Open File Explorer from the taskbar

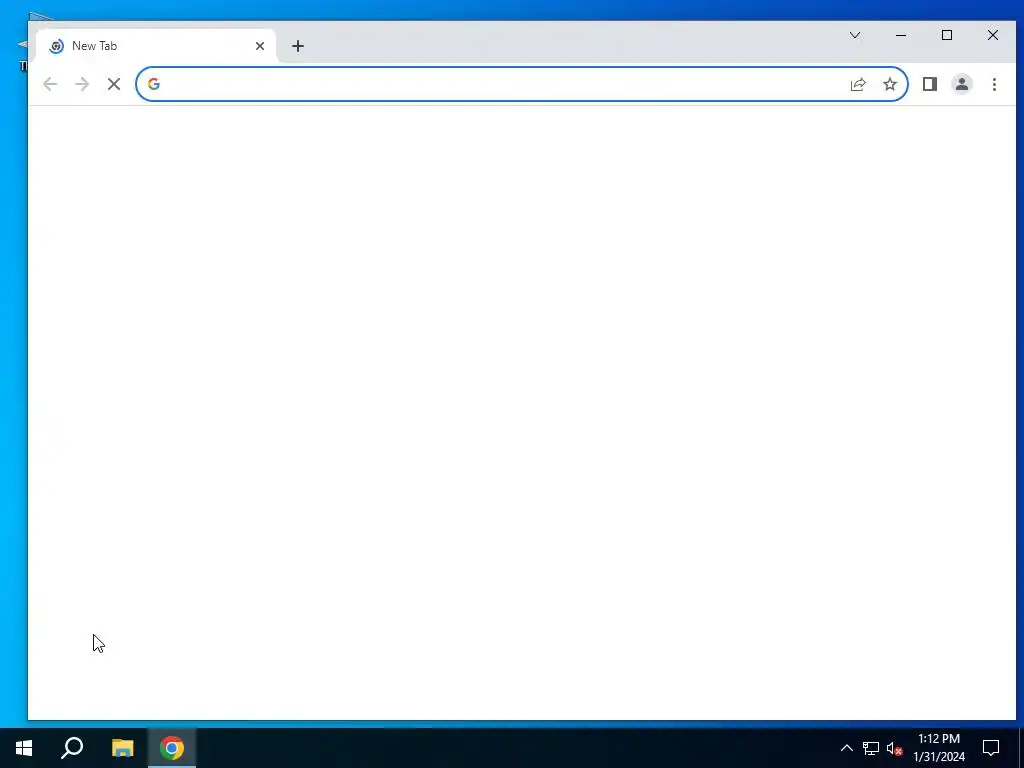click(x=122, y=748)
